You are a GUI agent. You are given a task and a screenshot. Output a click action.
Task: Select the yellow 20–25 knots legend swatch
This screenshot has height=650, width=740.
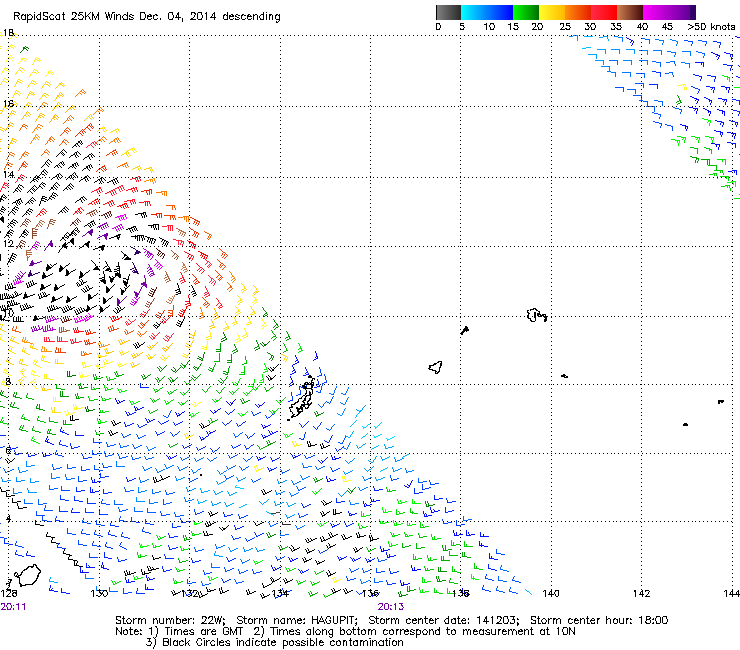[552, 12]
